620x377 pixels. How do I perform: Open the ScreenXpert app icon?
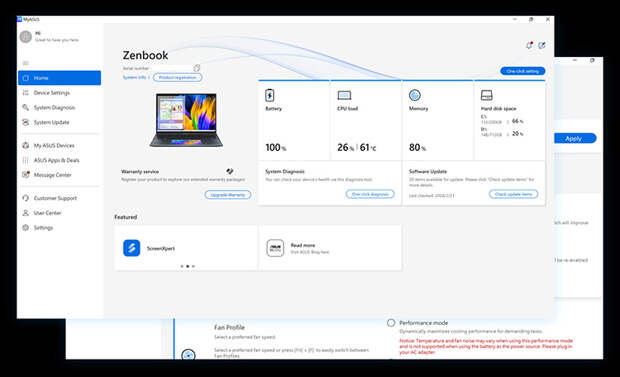coord(132,248)
